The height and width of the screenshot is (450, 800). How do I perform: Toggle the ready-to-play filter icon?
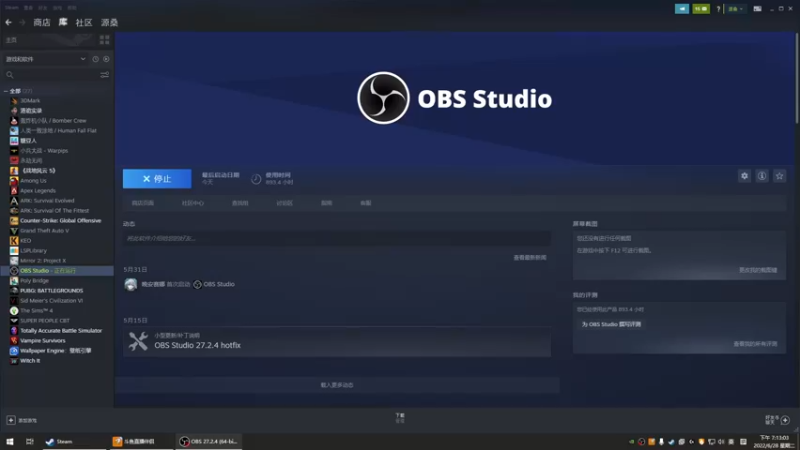coord(106,59)
